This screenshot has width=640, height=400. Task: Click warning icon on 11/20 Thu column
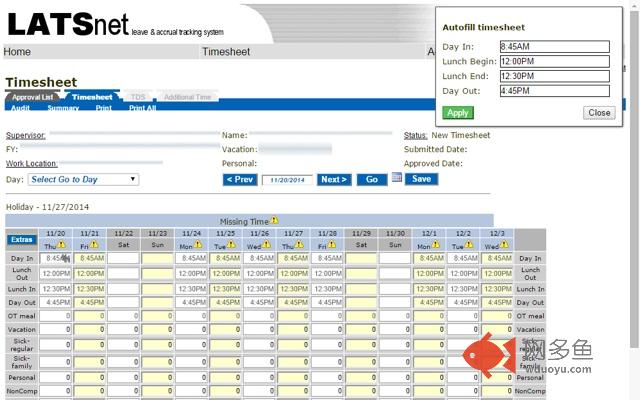coord(60,243)
